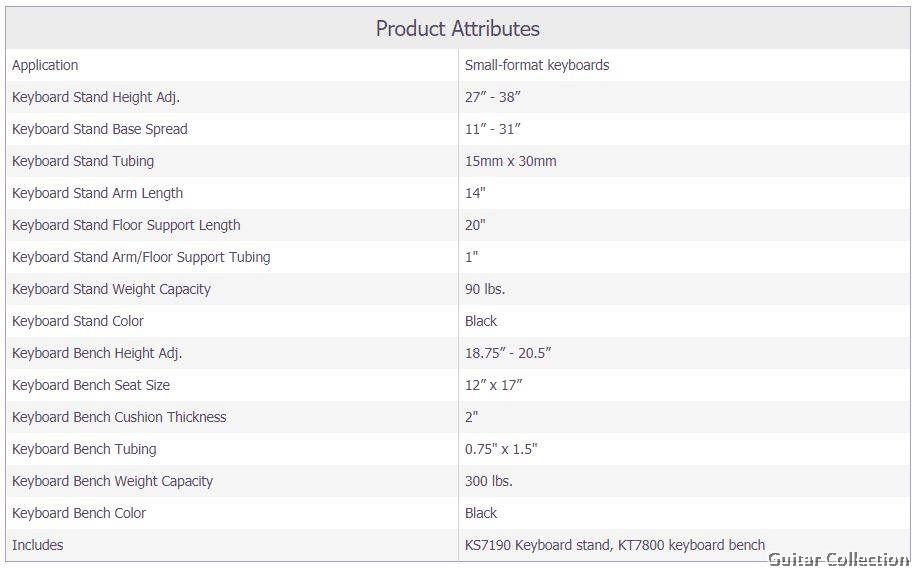The width and height of the screenshot is (918, 568).
Task: Select the 300 lbs. bench capacity value
Action: [489, 481]
